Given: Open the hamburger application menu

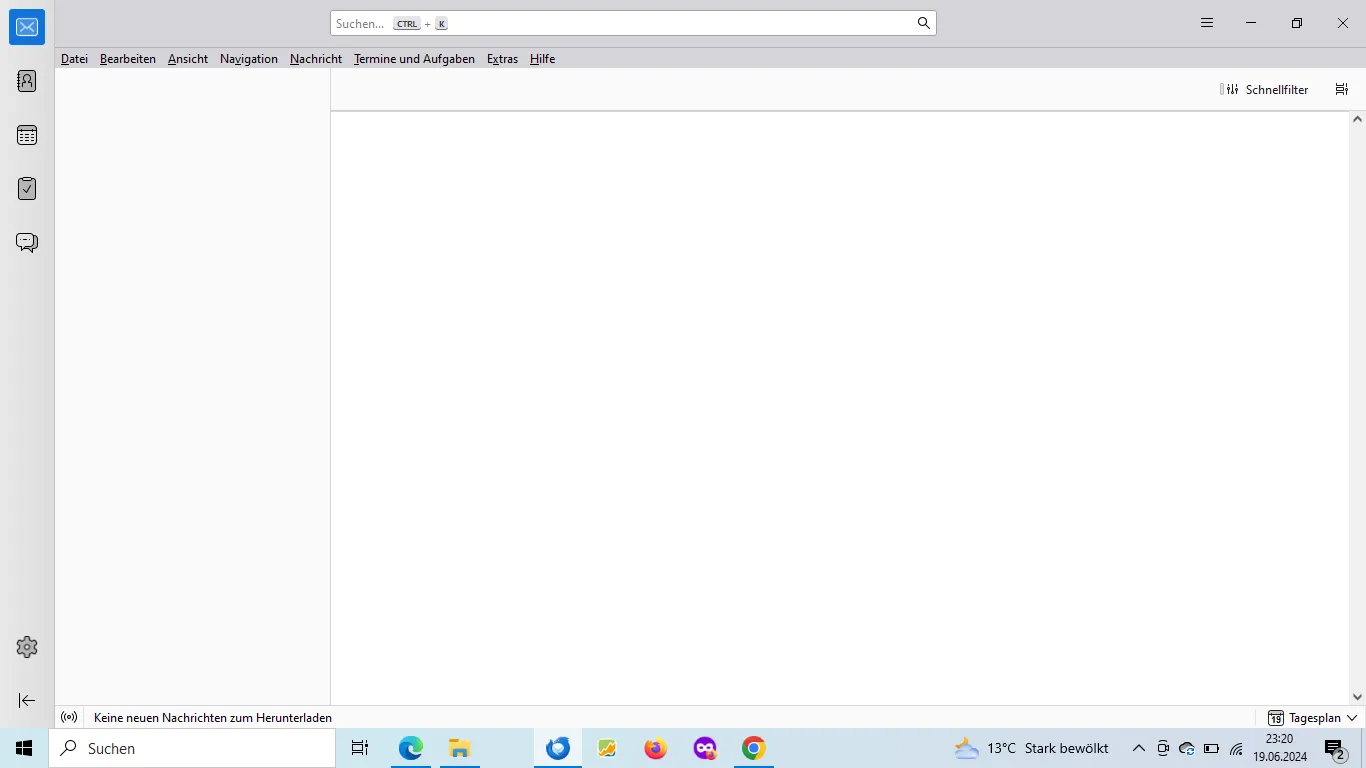Looking at the screenshot, I should point(1207,23).
